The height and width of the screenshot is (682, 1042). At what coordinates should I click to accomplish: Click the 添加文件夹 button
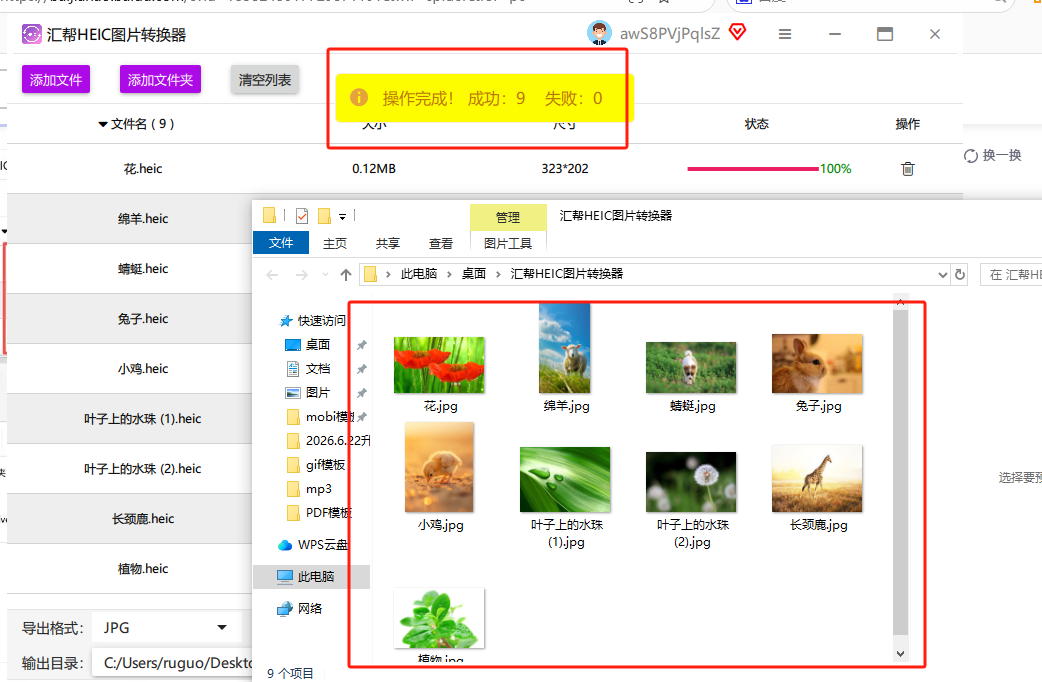pos(160,80)
